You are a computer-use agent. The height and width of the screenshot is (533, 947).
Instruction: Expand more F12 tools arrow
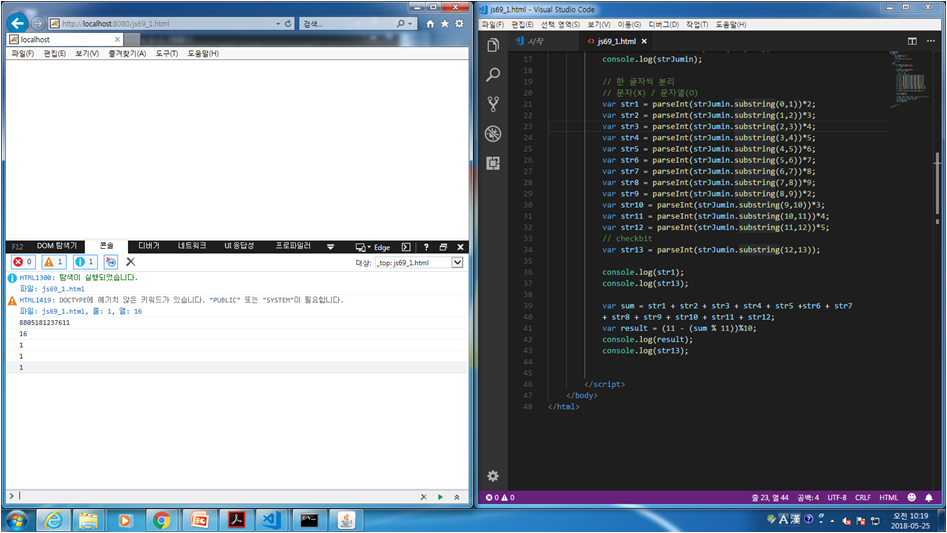tap(330, 247)
